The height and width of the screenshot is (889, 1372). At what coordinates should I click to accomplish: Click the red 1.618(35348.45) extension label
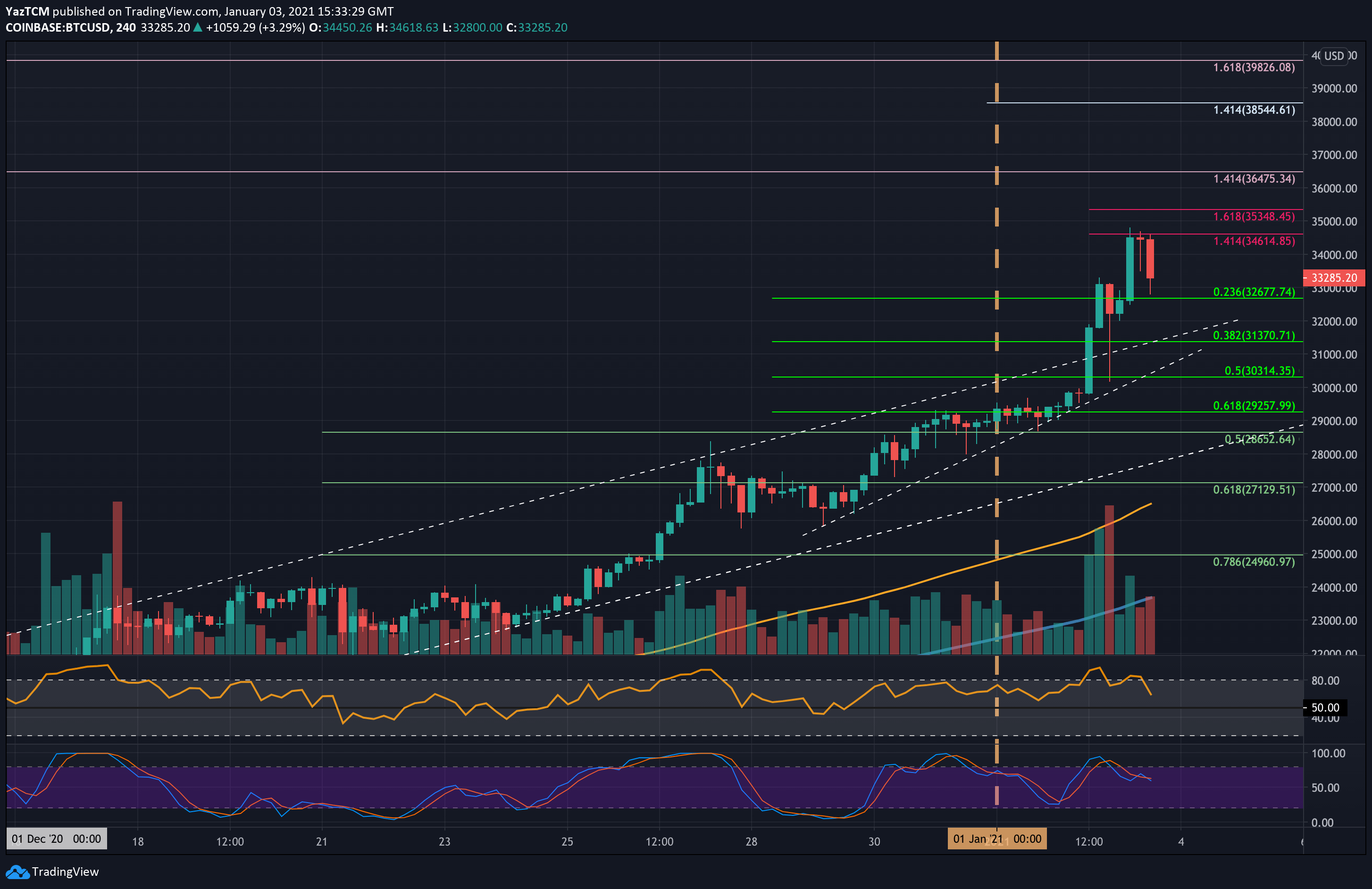(x=1254, y=216)
